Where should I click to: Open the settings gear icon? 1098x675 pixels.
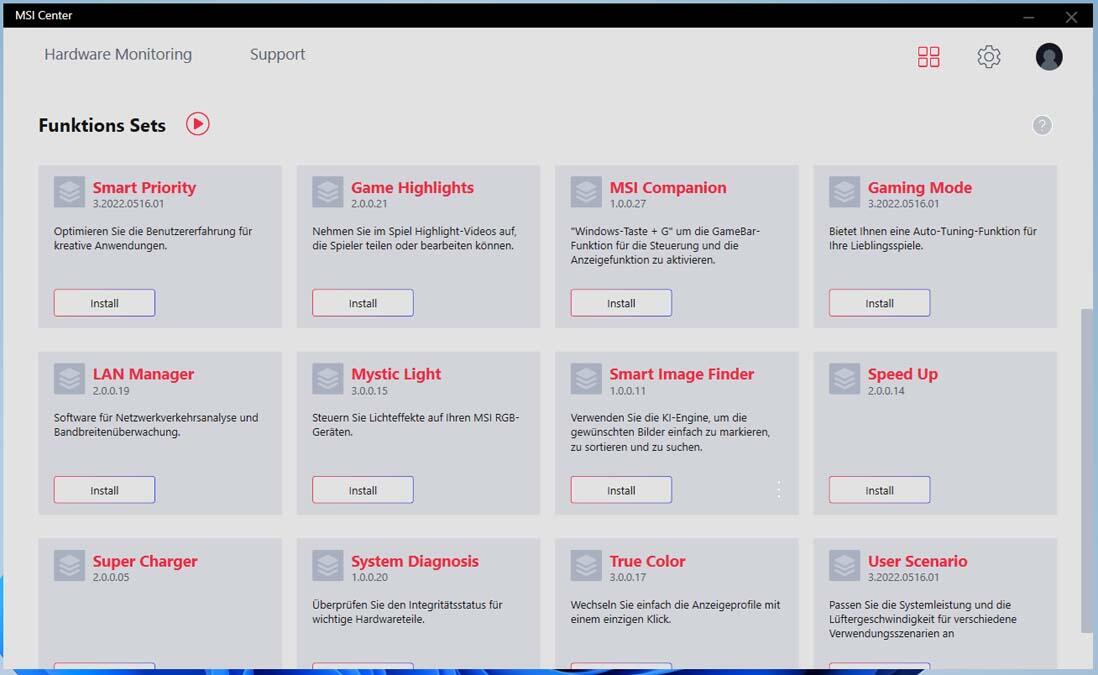click(x=989, y=57)
